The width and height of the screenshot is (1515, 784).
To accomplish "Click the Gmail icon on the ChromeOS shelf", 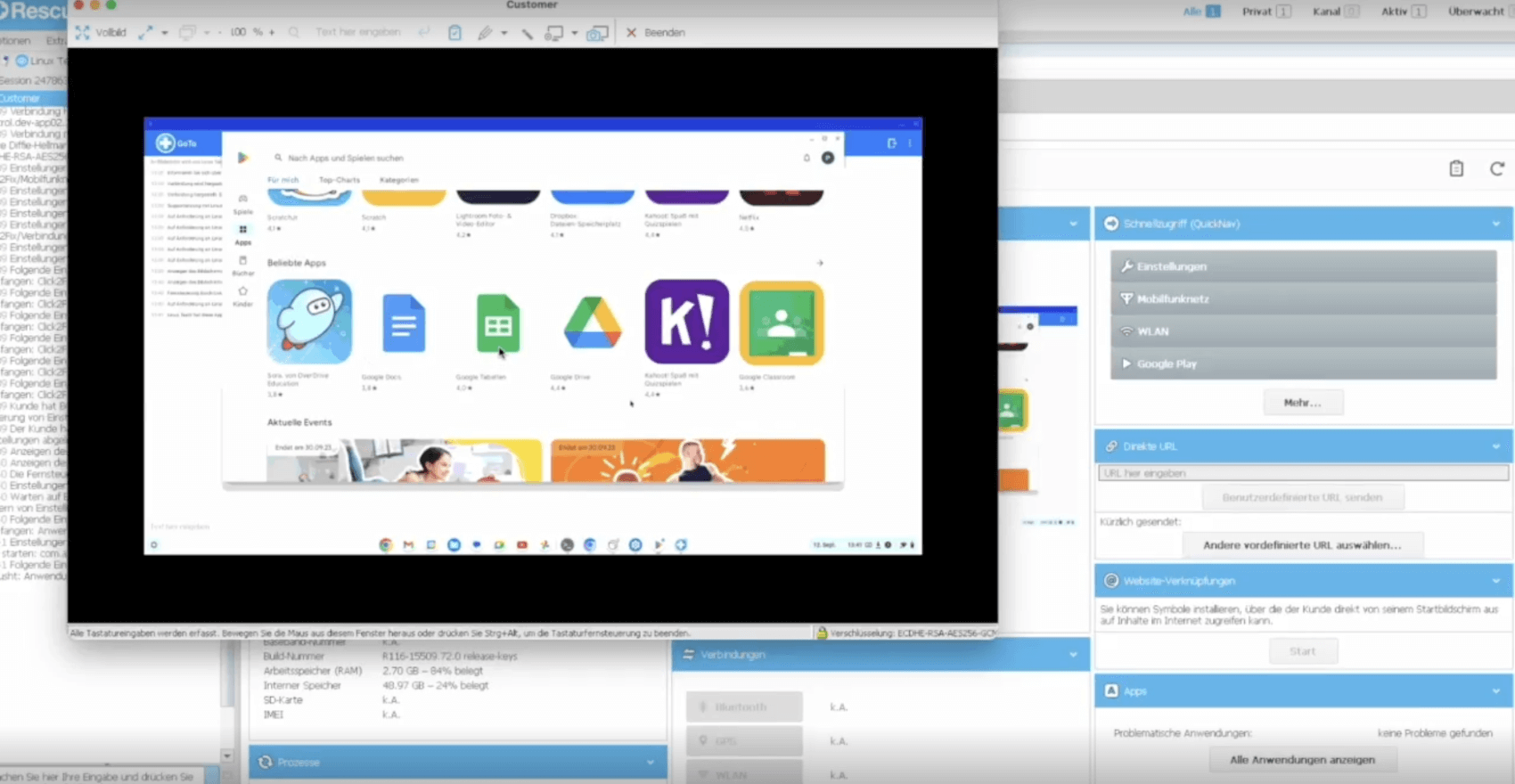I will pos(408,544).
